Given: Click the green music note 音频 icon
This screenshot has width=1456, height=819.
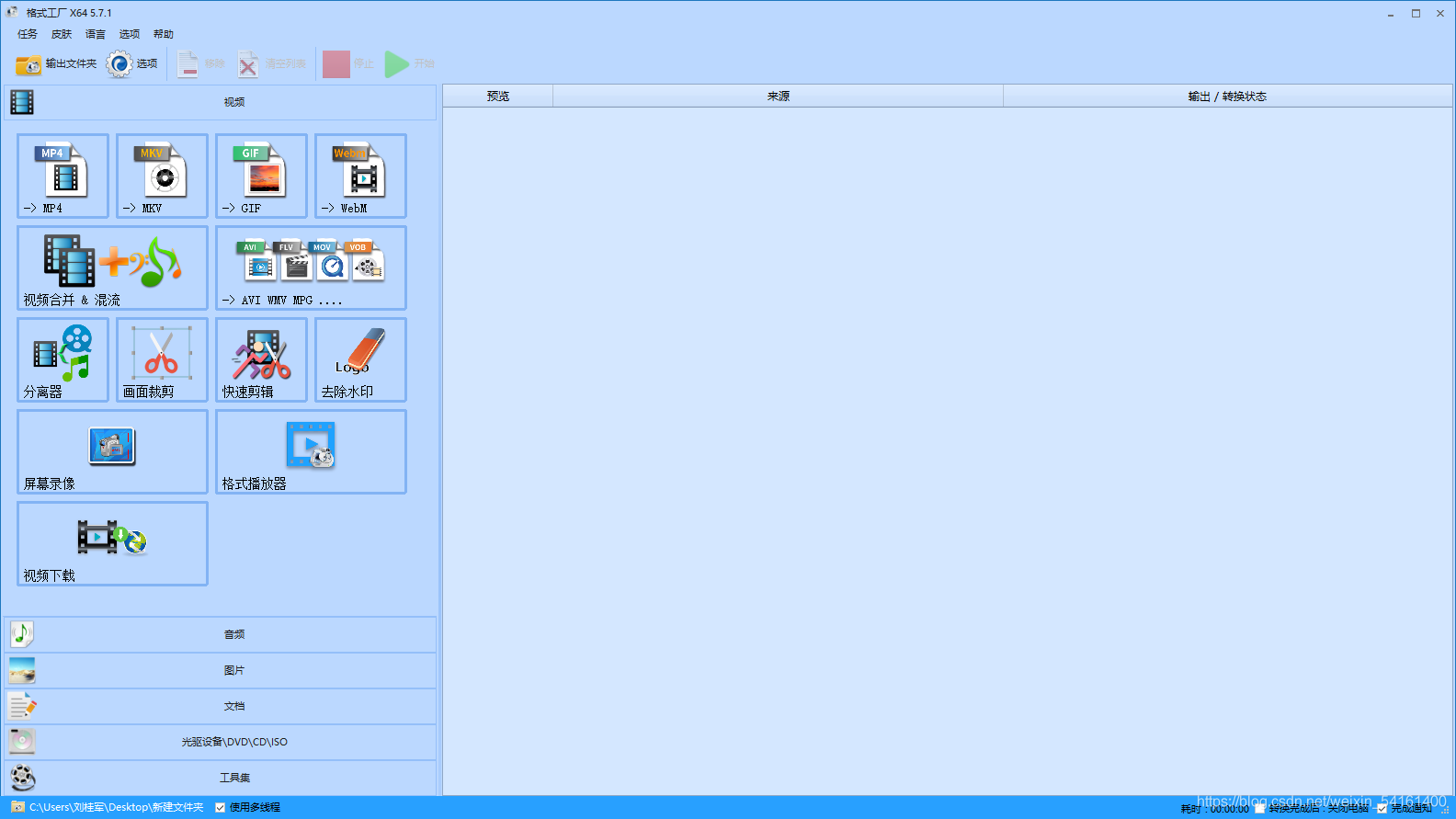Looking at the screenshot, I should [x=22, y=633].
